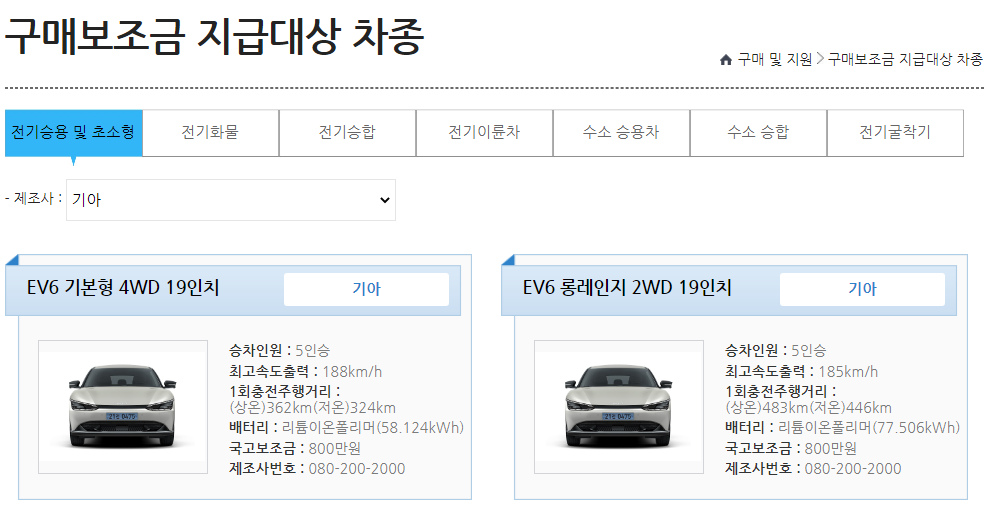Click battery value 리튬이온폴리머(58.124kWh)

373,428
